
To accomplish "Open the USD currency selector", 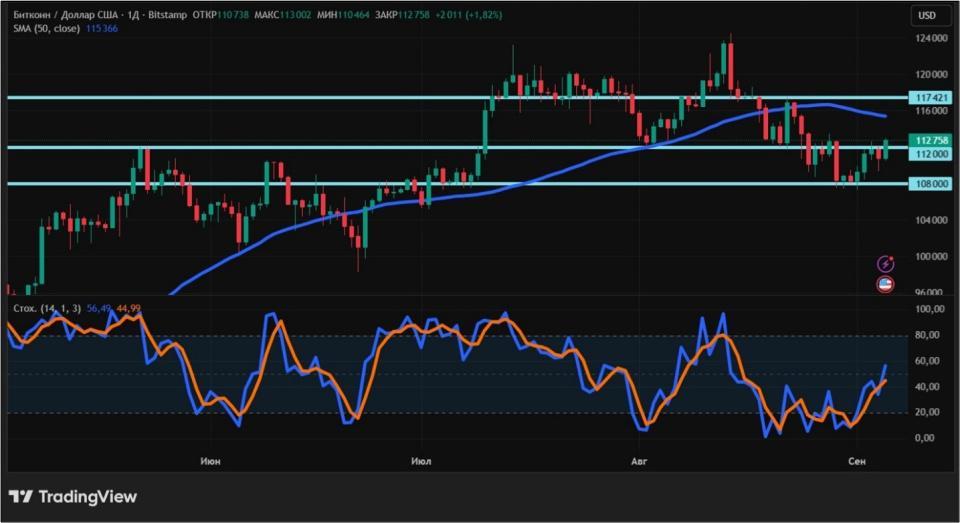I will pos(927,15).
